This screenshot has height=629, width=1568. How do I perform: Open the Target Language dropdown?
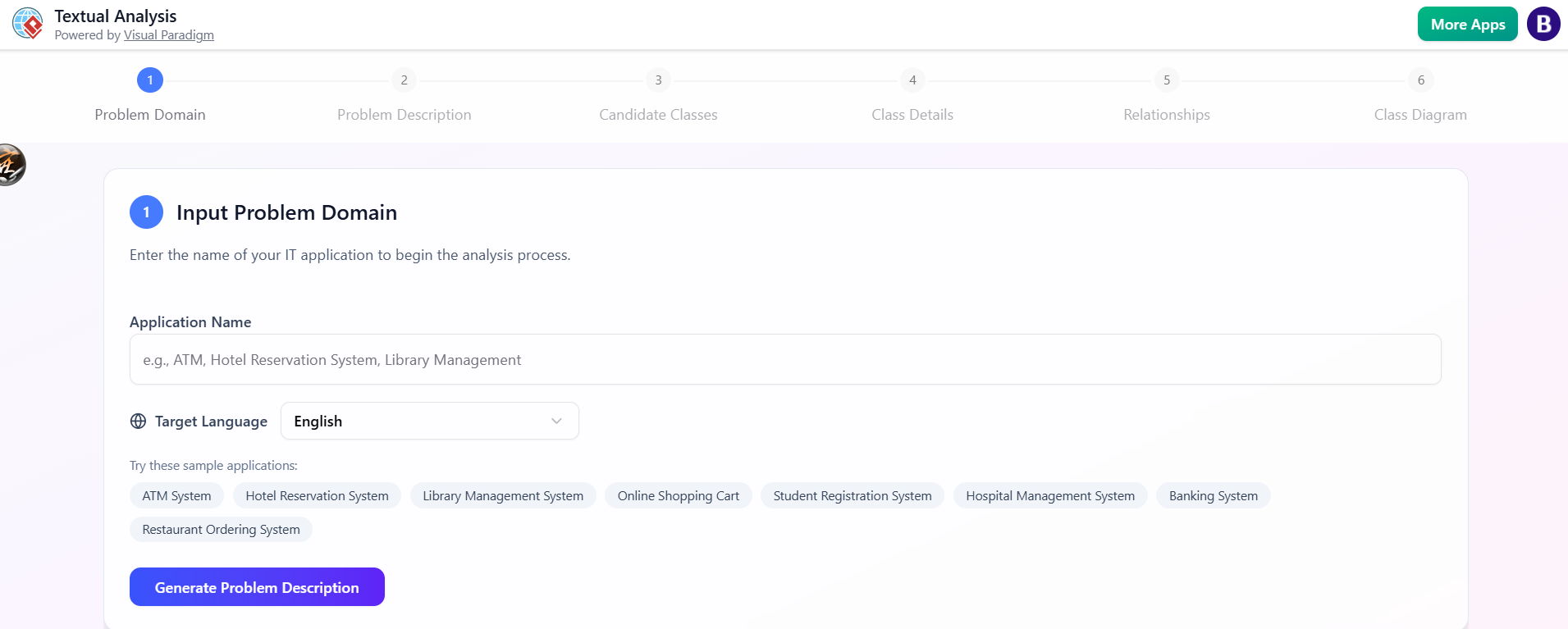[x=429, y=422]
